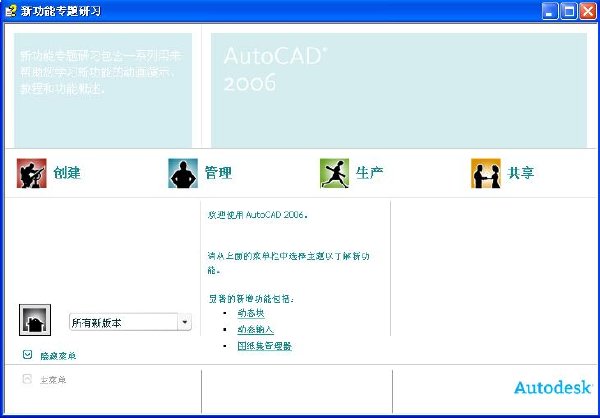Close the 新功能专题研习 window
The image size is (600, 418).
click(x=587, y=11)
